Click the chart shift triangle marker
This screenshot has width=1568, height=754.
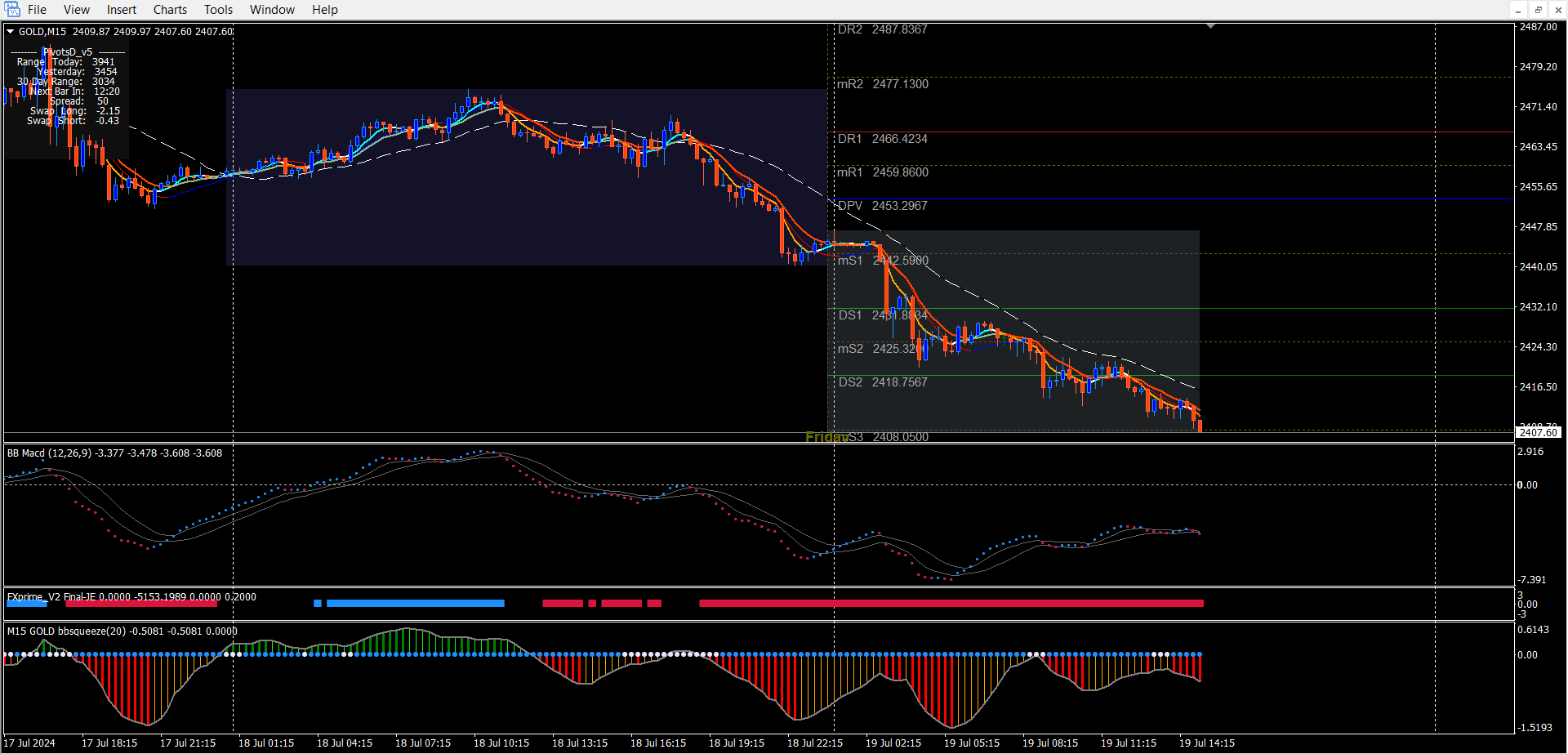[1210, 27]
